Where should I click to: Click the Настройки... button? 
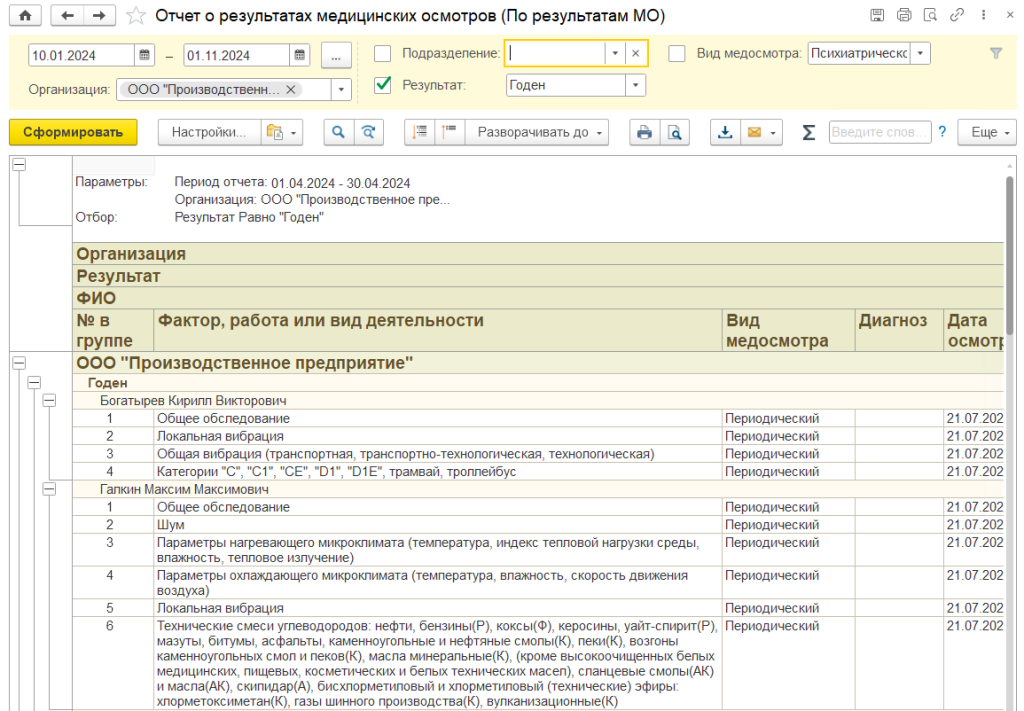[208, 132]
